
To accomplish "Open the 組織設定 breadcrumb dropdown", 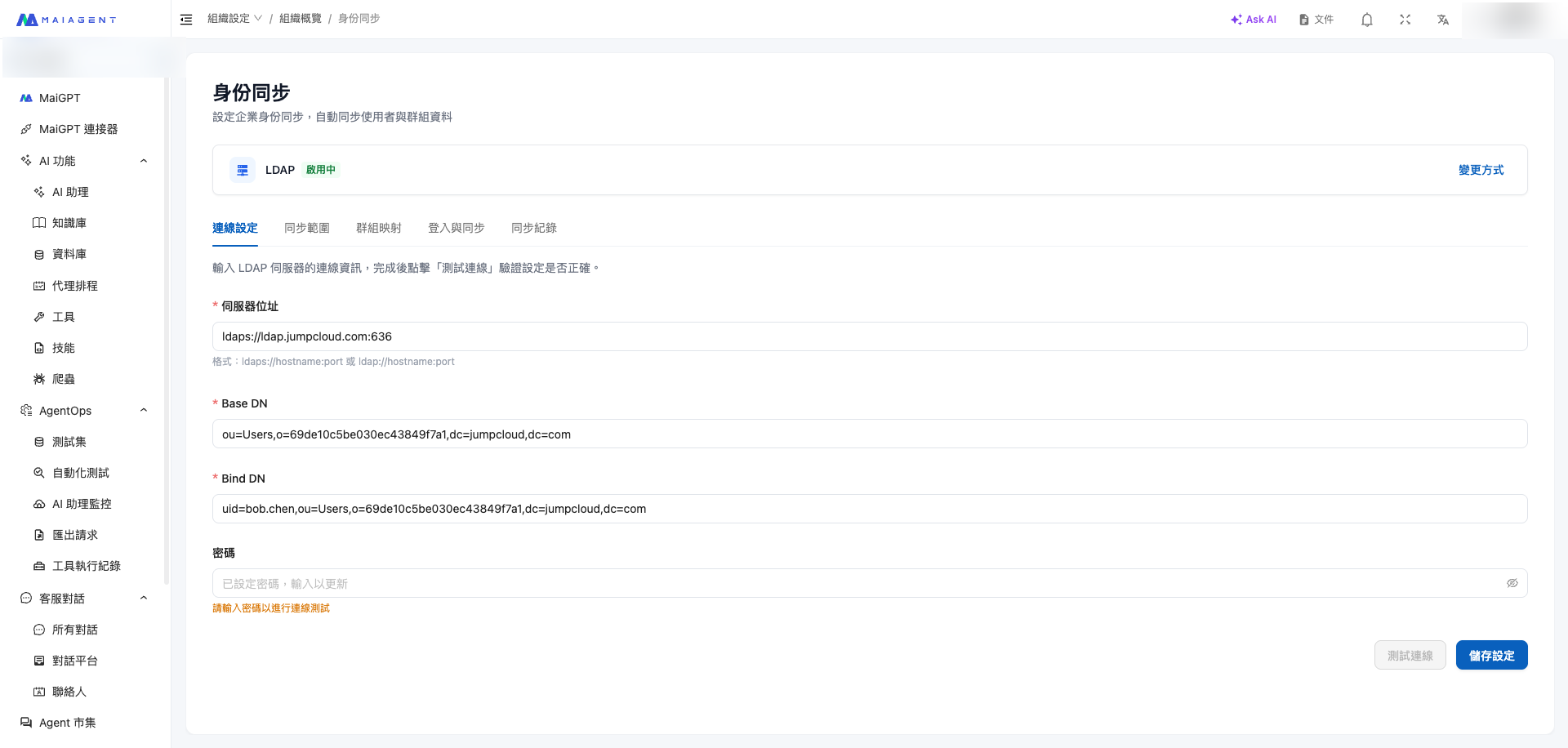I will coord(234,19).
